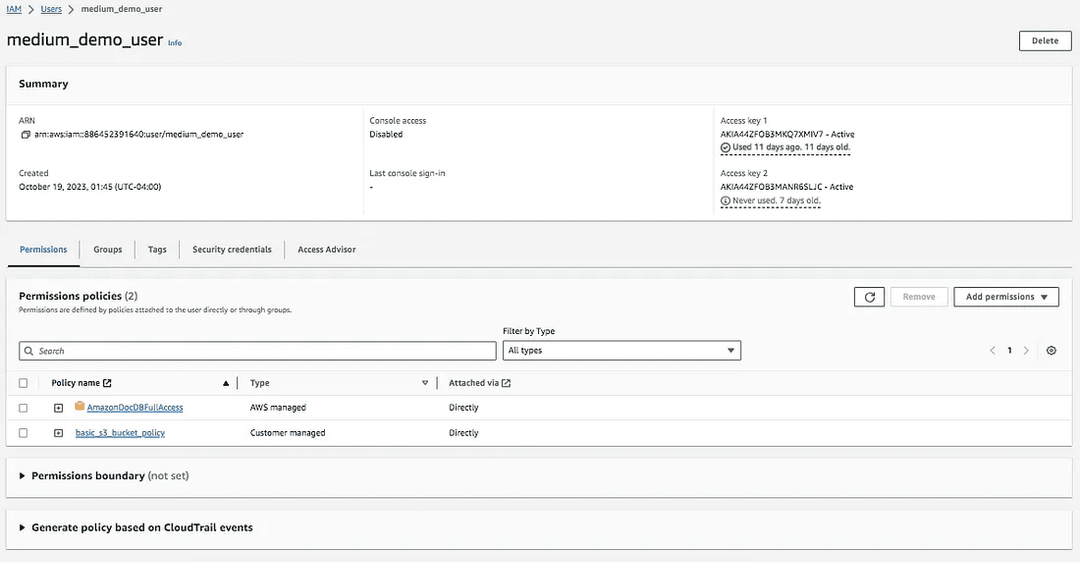This screenshot has height=562, width=1080.
Task: Click the Delete user button
Action: (1045, 41)
